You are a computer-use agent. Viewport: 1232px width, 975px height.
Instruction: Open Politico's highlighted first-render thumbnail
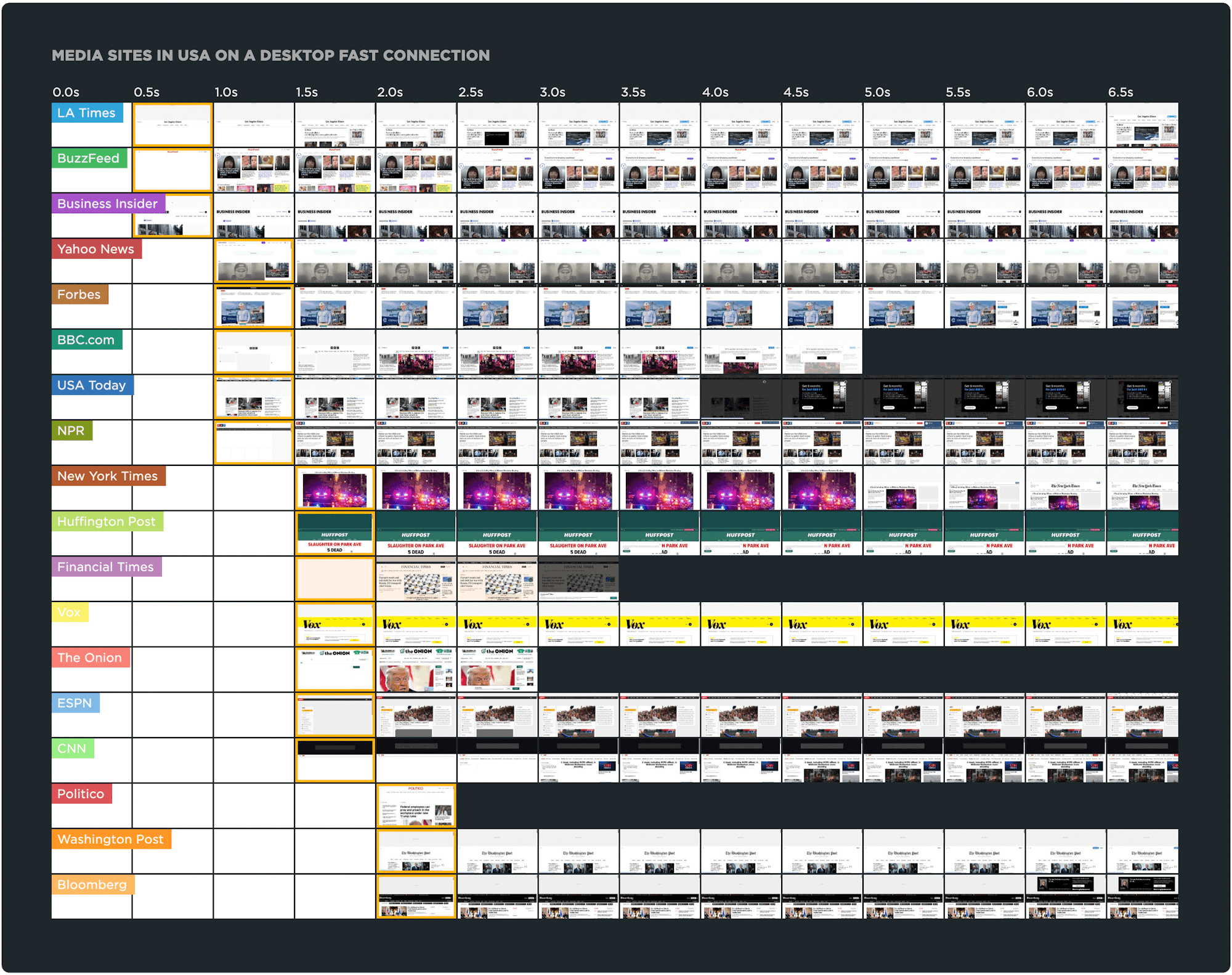[x=416, y=806]
